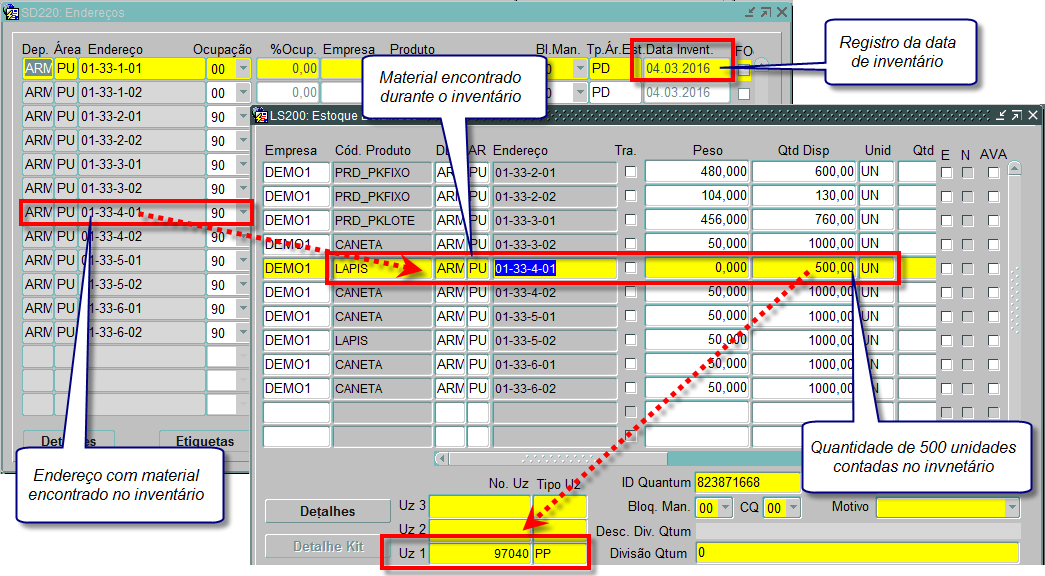Viewport: 1045px width, 576px height.
Task: Minimize the SD220 Endereços window
Action: point(750,12)
